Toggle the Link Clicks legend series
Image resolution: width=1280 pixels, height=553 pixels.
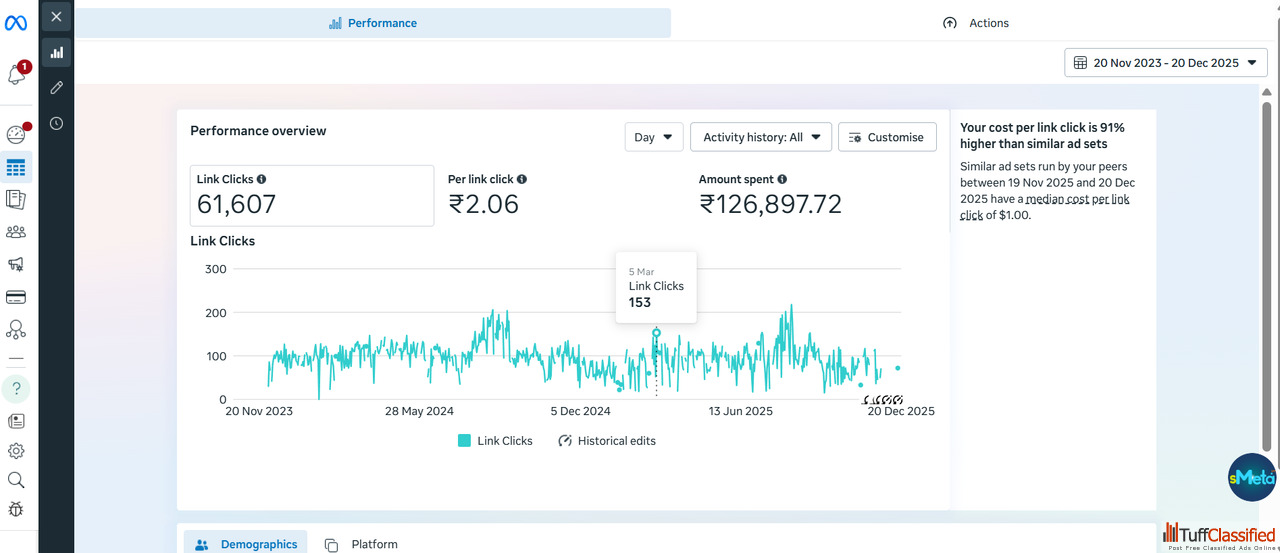pyautogui.click(x=495, y=441)
